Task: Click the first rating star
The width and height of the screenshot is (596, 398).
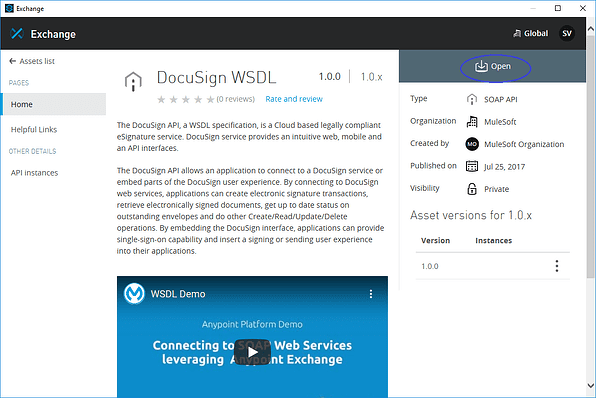Action: coord(161,100)
